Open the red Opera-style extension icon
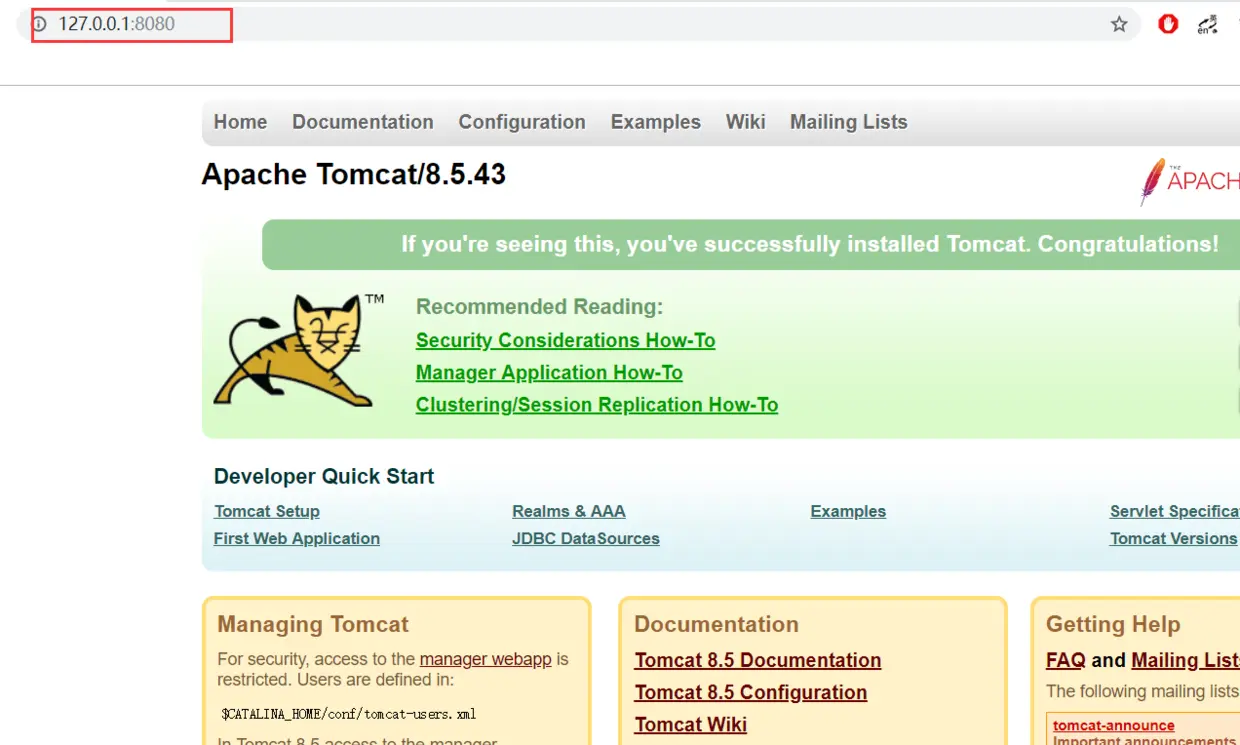The height and width of the screenshot is (745, 1240). (1168, 24)
